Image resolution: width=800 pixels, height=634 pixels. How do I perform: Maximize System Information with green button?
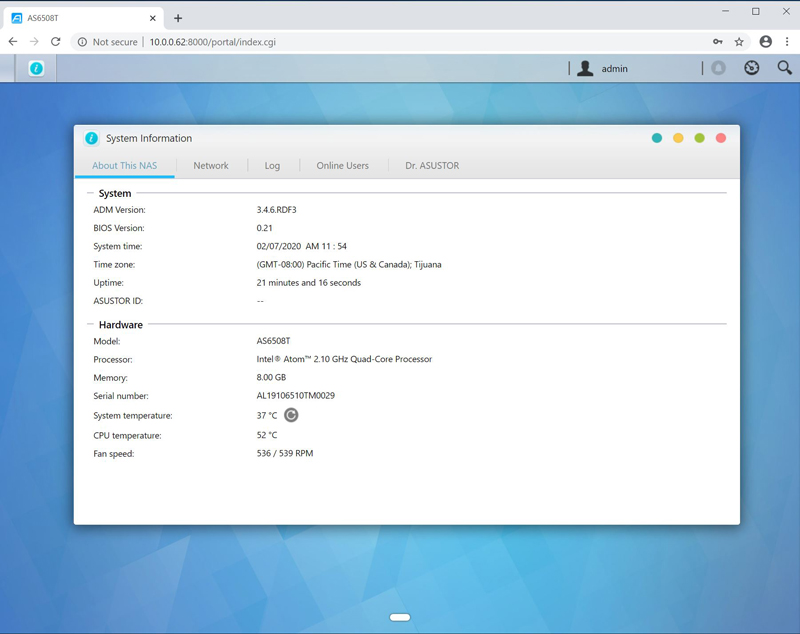point(699,138)
